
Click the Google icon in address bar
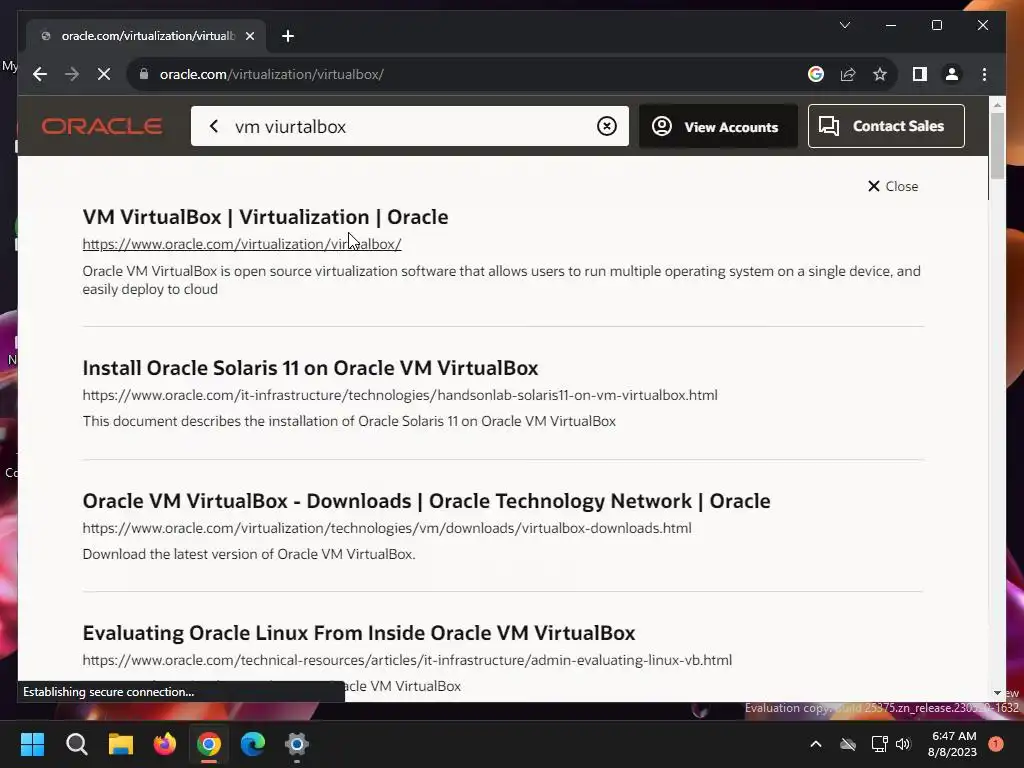pos(816,74)
